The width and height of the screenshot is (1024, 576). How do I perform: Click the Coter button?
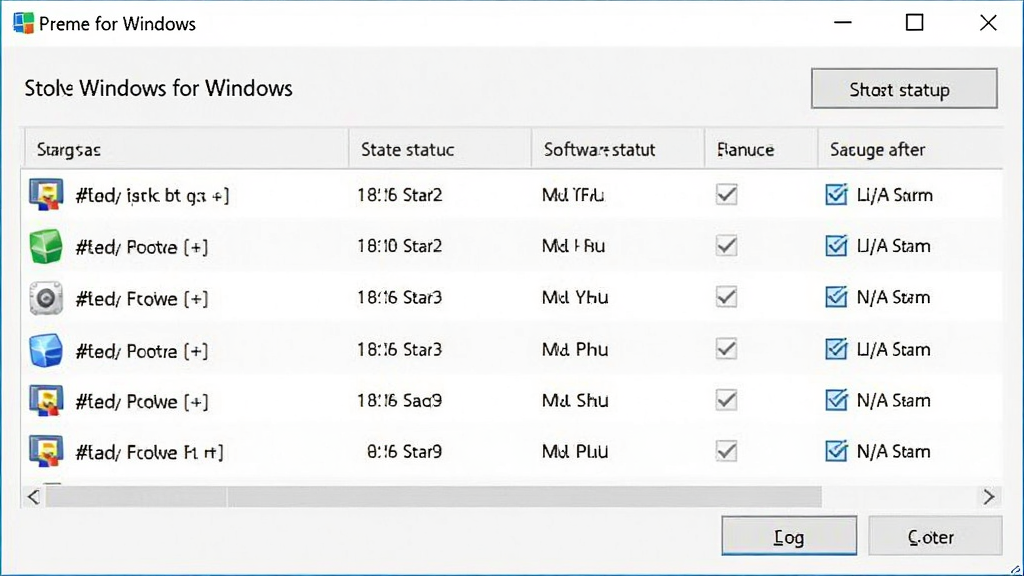tap(935, 536)
